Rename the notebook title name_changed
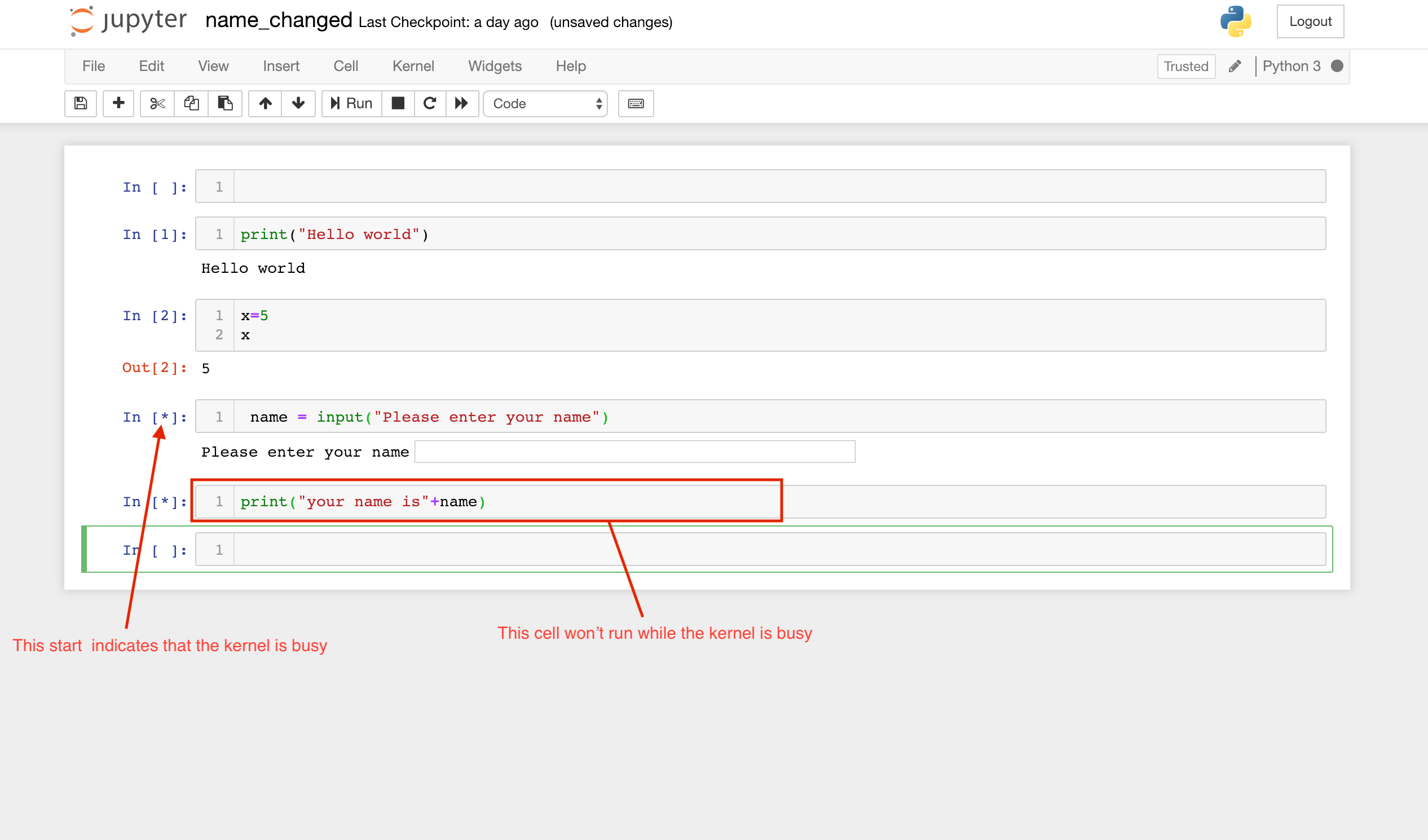1428x840 pixels. tap(279, 20)
